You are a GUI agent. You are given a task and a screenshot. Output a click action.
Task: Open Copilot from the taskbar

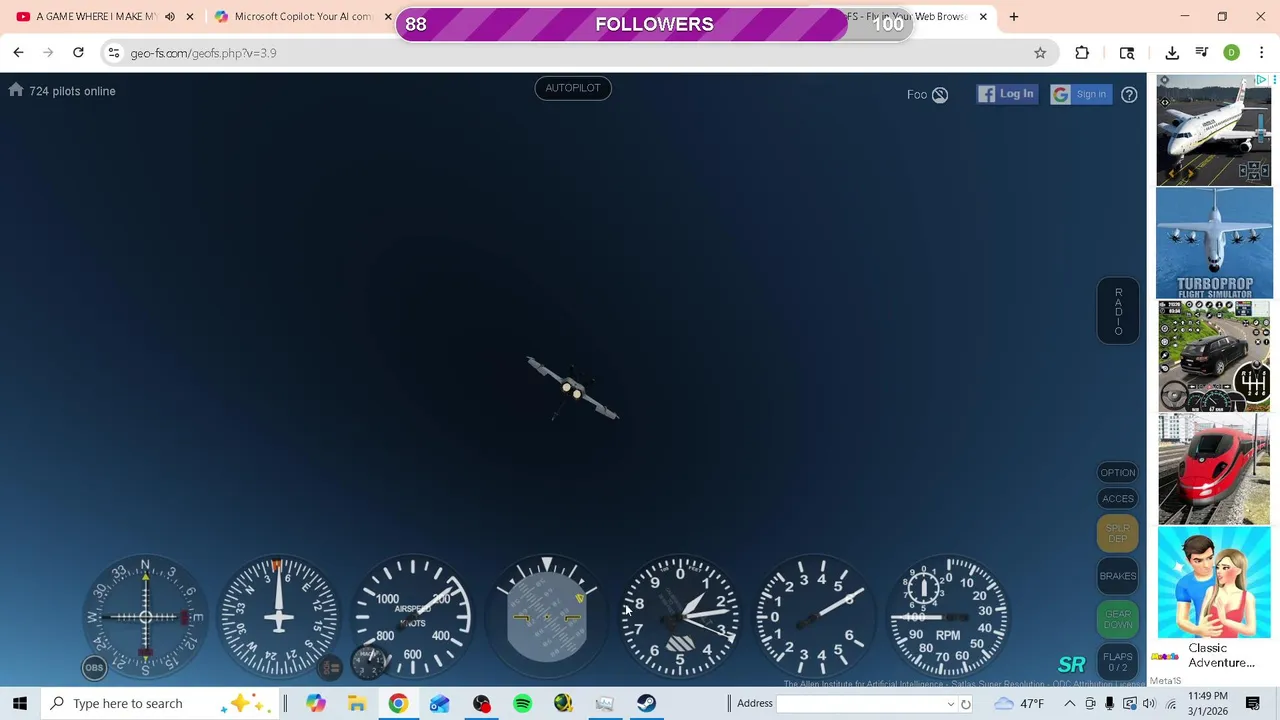pos(315,703)
